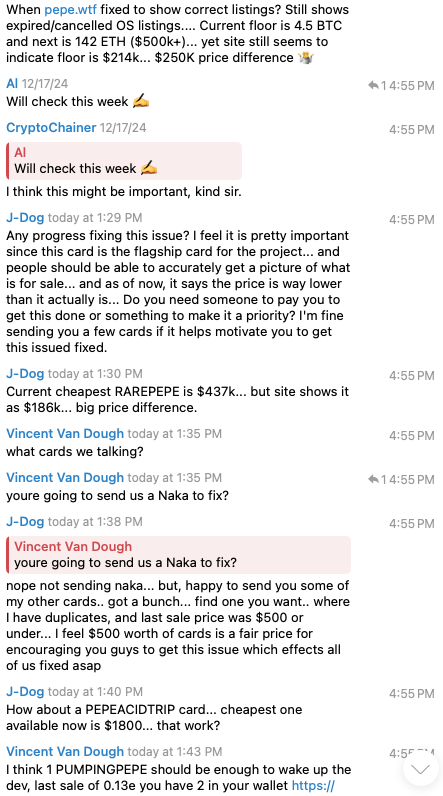Open CryptoChainer's profile name
This screenshot has width=443, height=796.
click(51, 127)
